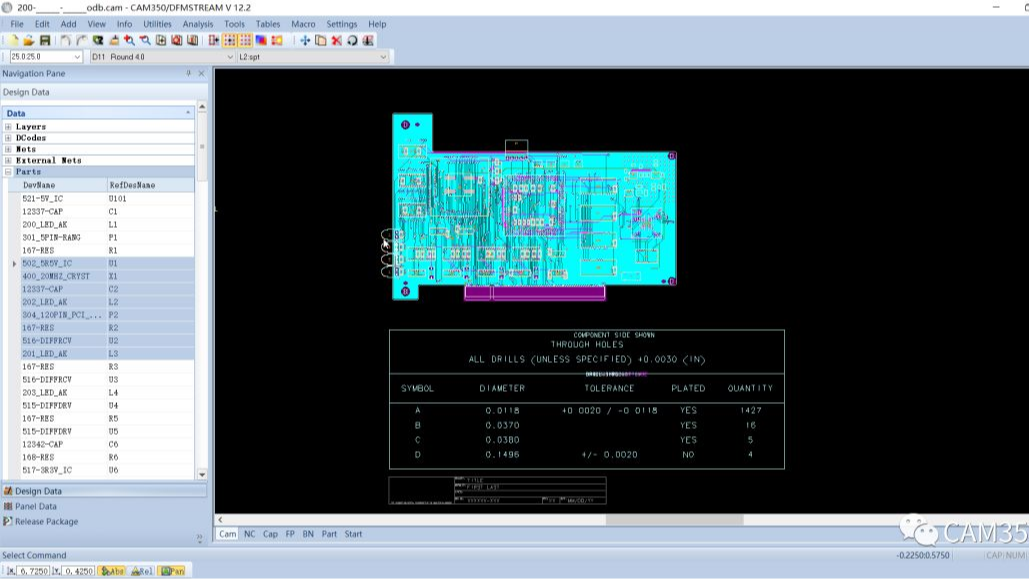Open the 25.0:25.0 grid size dropdown
Viewport: 1029px width, 579px height.
[x=77, y=57]
